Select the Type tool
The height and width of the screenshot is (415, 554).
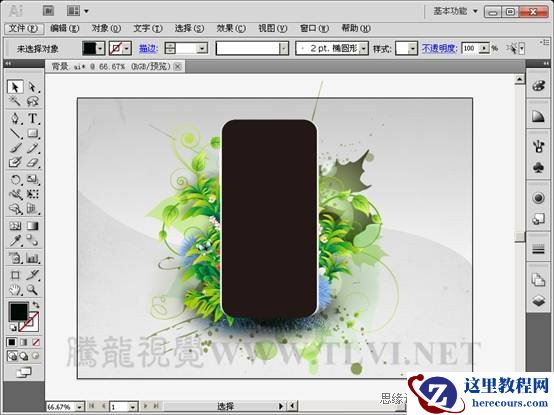click(x=33, y=118)
